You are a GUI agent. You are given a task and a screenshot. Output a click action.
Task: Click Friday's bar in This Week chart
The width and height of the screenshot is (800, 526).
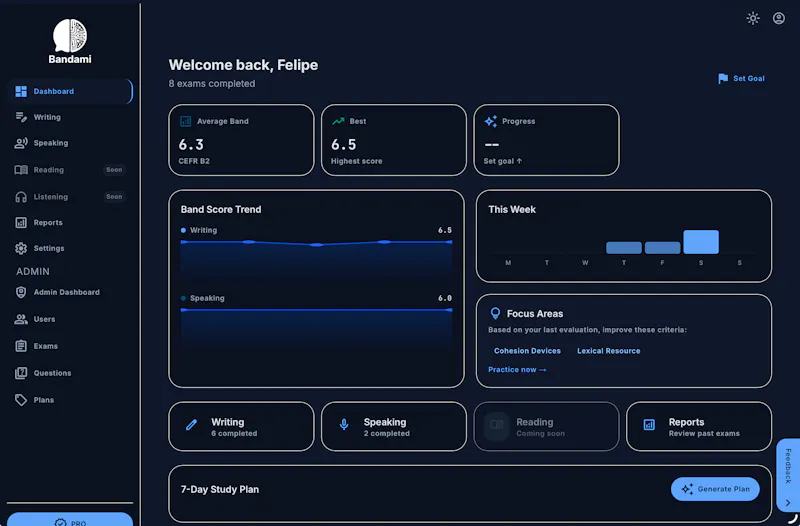[x=662, y=248]
